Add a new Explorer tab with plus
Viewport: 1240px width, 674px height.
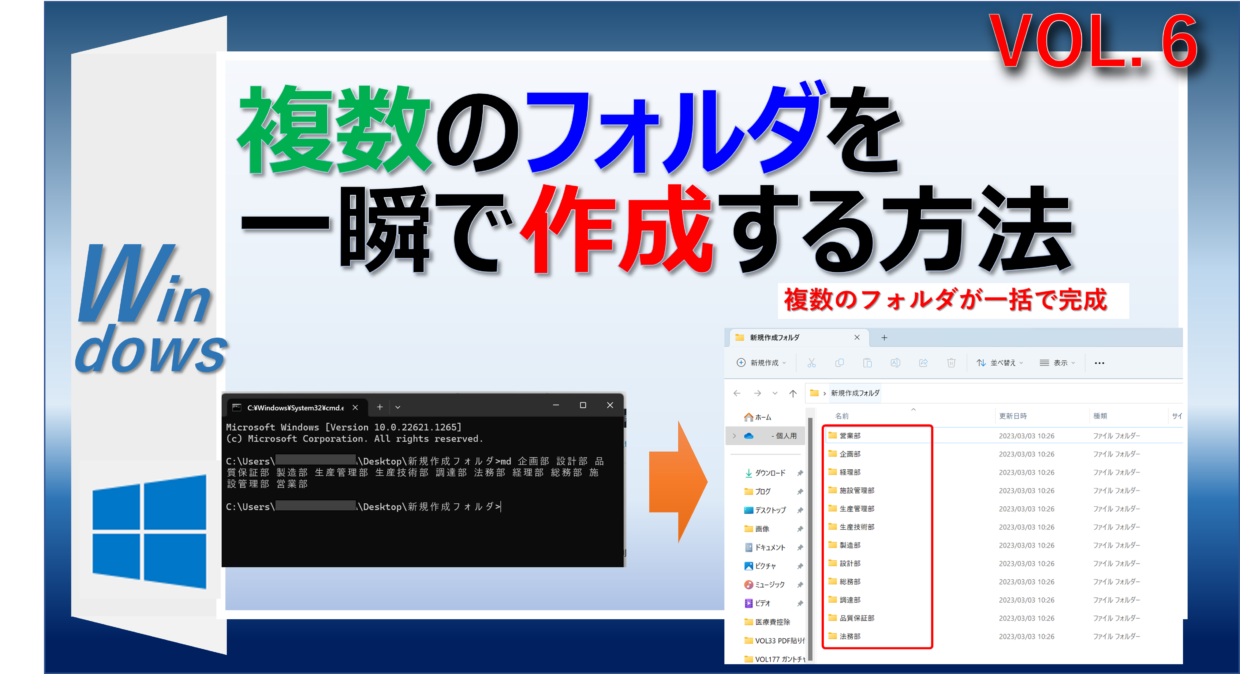tap(884, 338)
